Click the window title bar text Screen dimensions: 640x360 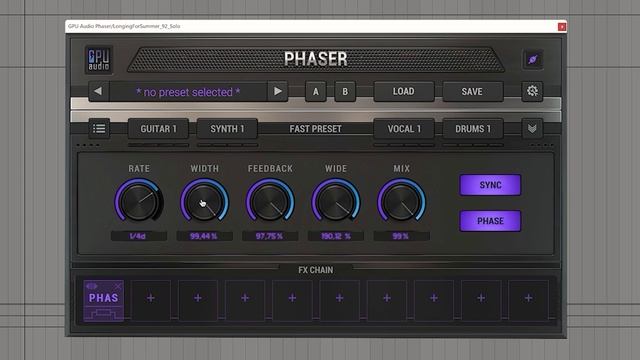(x=124, y=26)
